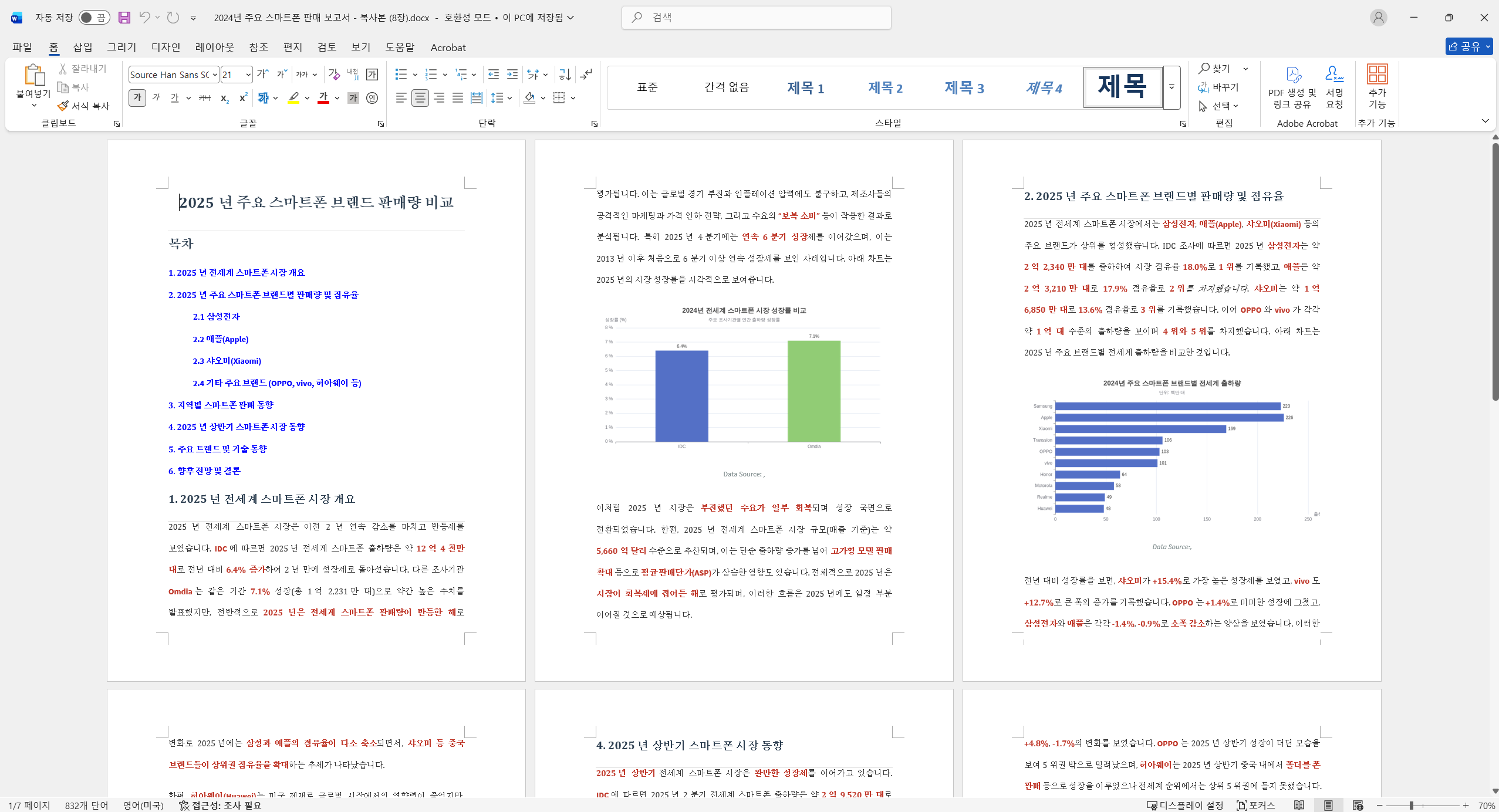The height and width of the screenshot is (812, 1499).
Task: Open the References (참조) tab
Action: pos(259,47)
